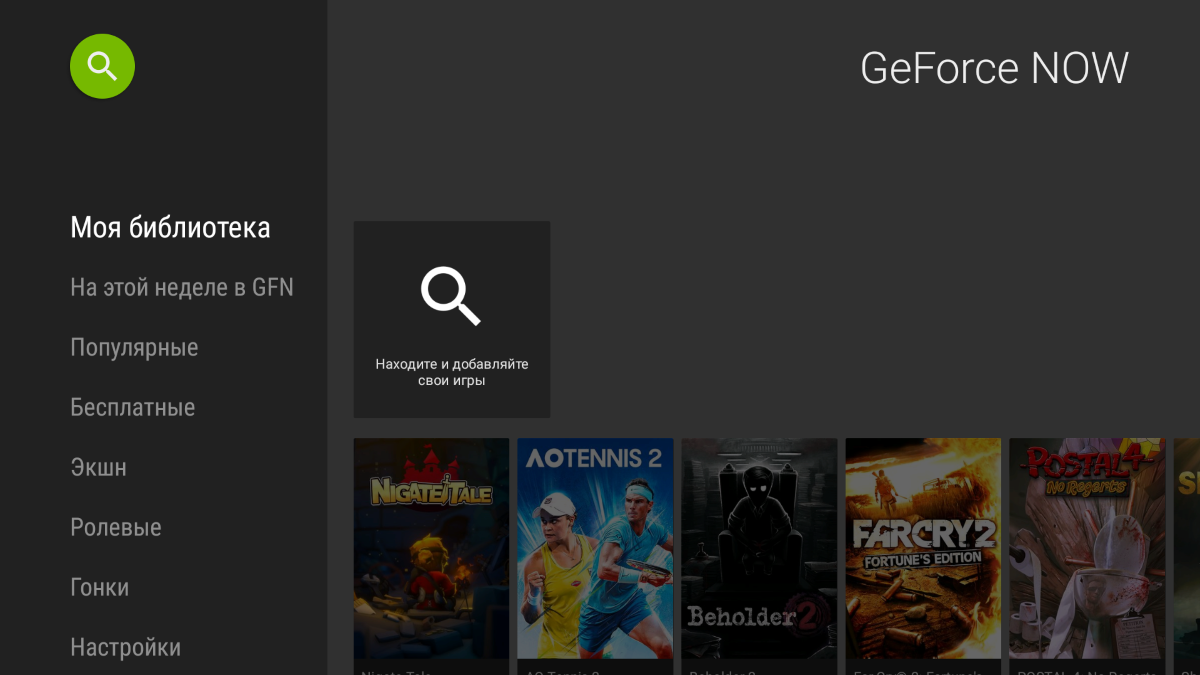Screen dimensions: 1200x675
Task: Open Настройки in the sidebar
Action: pyautogui.click(x=125, y=648)
